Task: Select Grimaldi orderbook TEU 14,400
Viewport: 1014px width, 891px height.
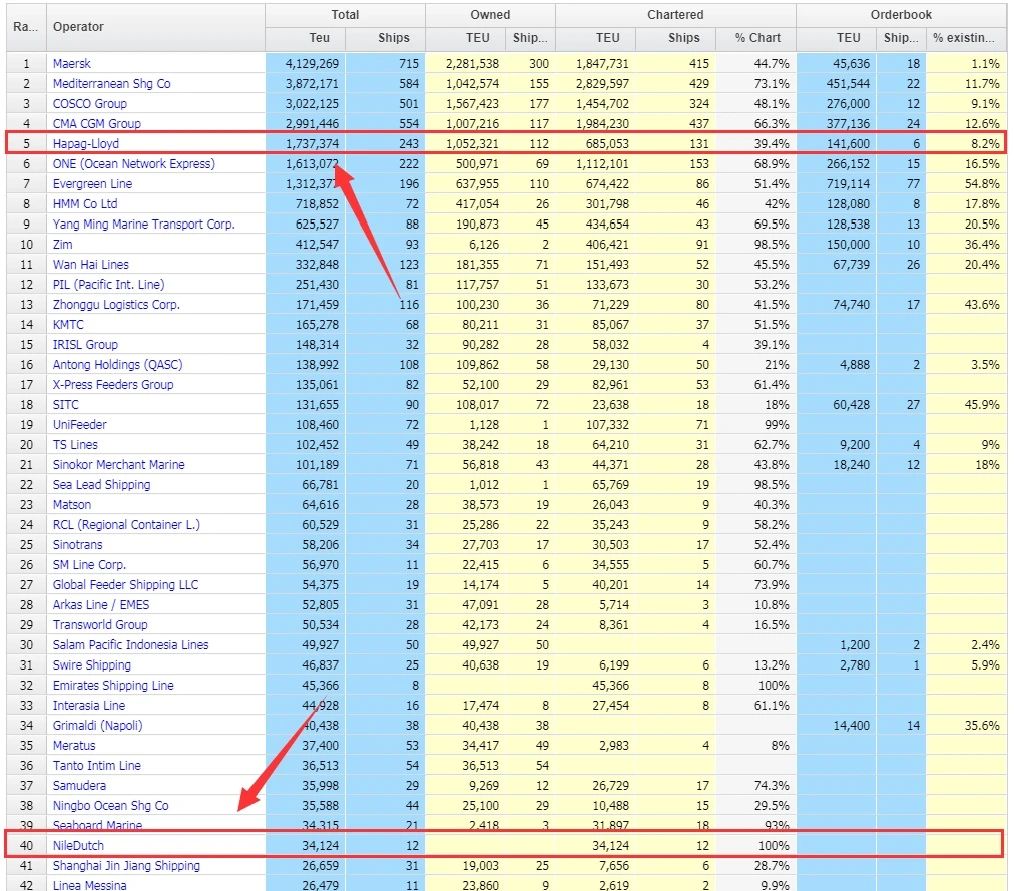Action: point(851,726)
